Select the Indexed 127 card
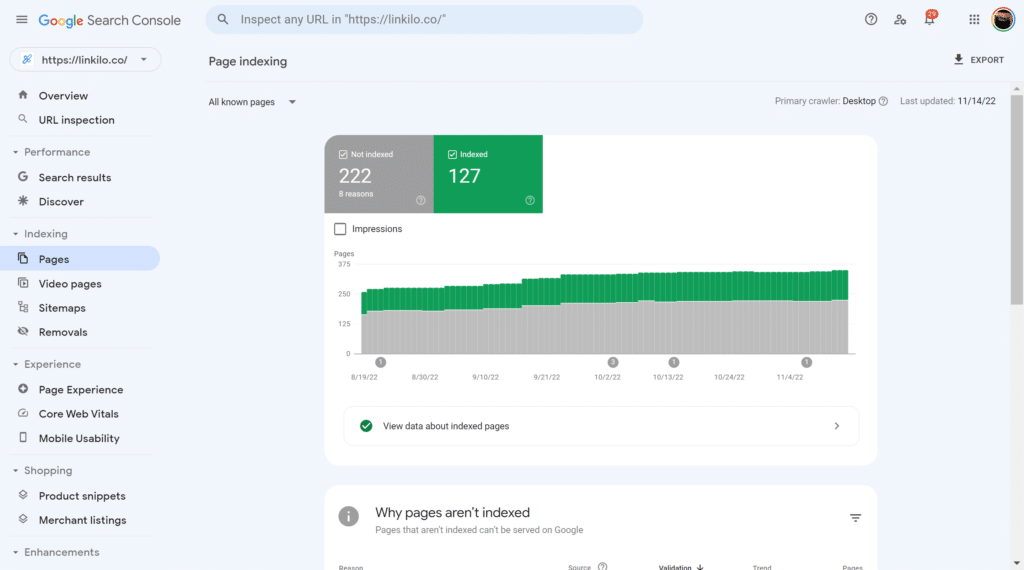1024x570 pixels. point(488,174)
